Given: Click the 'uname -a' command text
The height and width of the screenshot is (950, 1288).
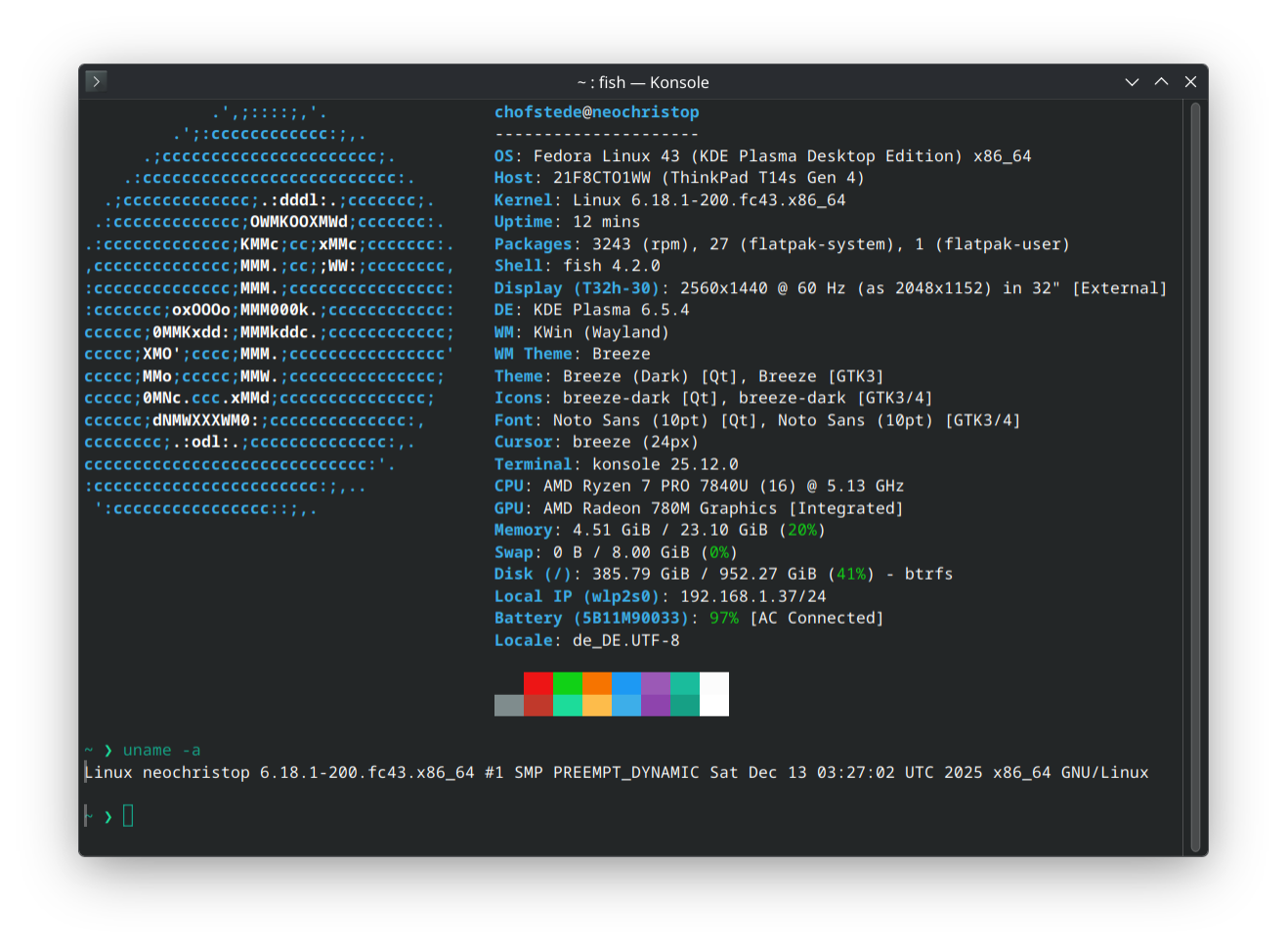Looking at the screenshot, I should coord(161,751).
